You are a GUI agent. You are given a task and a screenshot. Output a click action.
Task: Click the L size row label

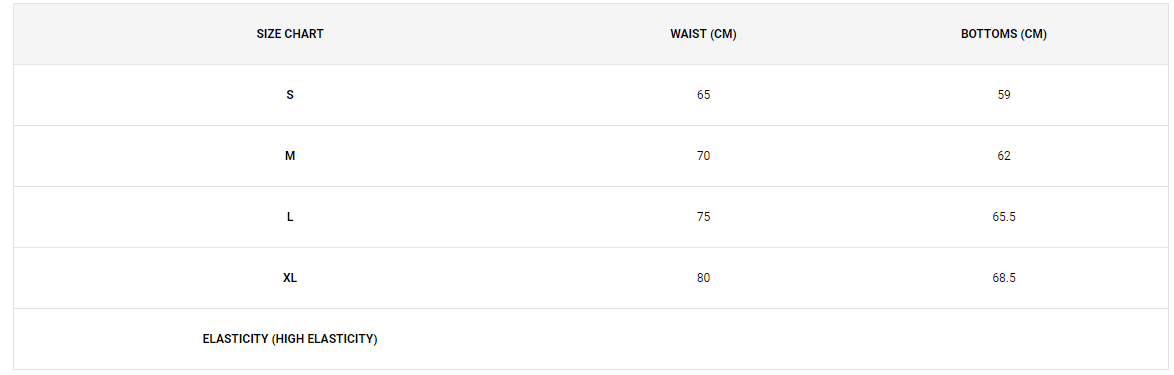coord(290,217)
